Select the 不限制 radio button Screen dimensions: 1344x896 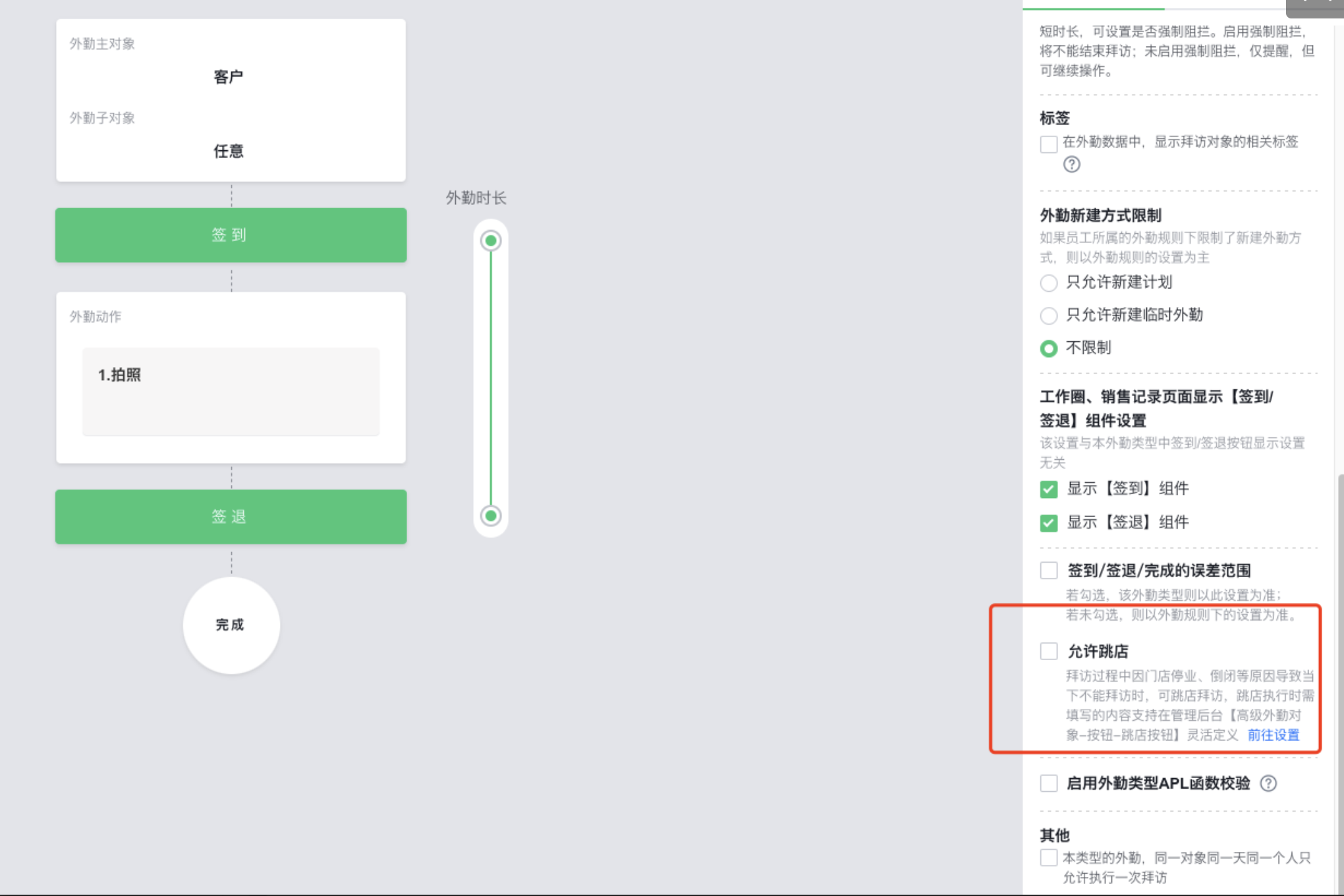1049,349
